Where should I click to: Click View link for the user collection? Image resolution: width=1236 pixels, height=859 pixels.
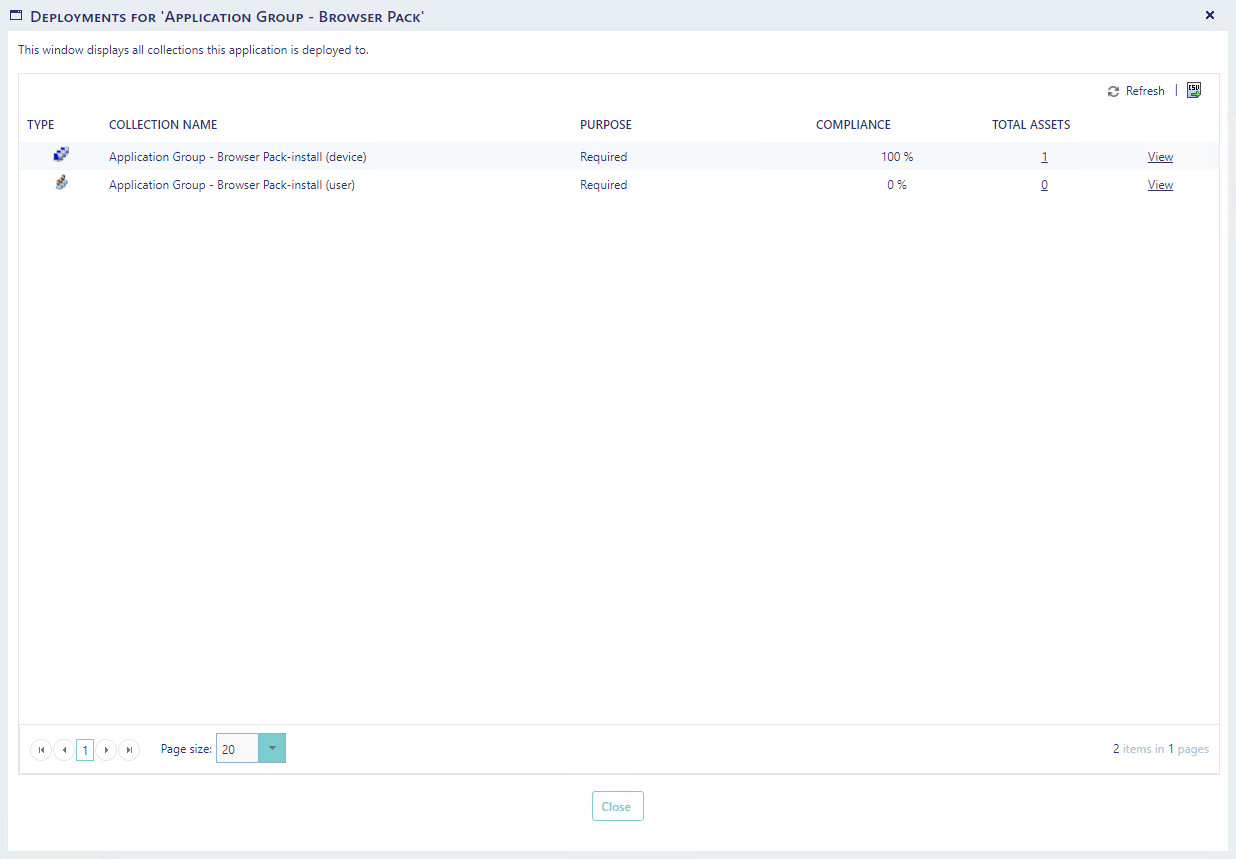pos(1160,185)
